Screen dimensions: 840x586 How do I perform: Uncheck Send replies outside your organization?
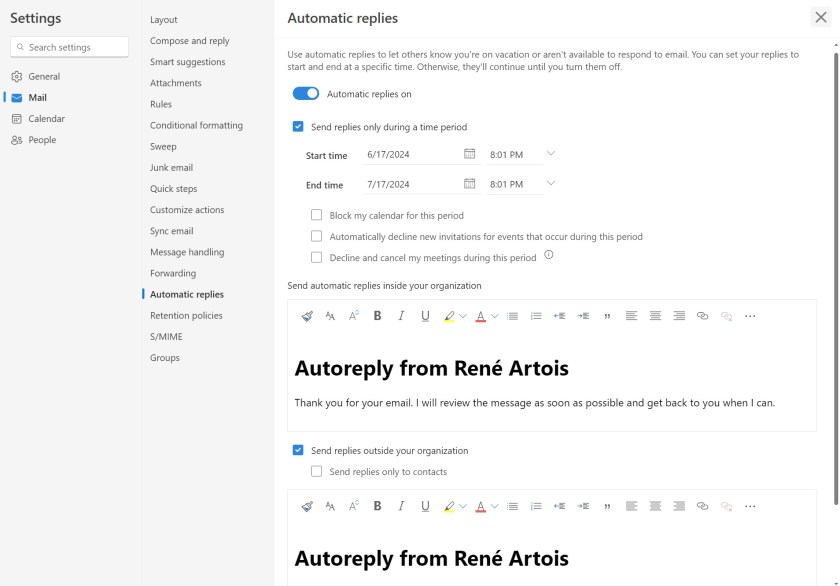pos(298,450)
